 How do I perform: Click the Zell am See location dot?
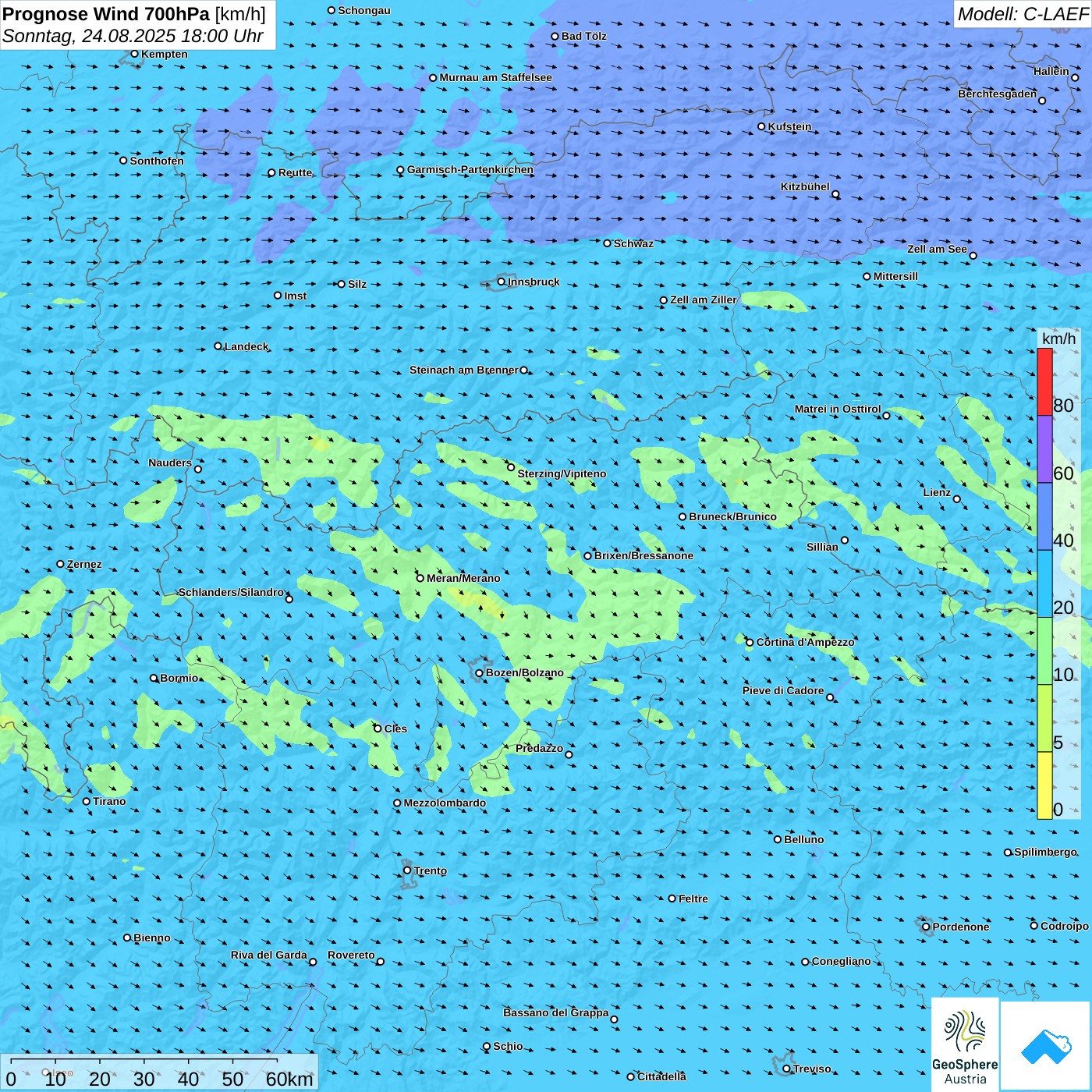[973, 256]
